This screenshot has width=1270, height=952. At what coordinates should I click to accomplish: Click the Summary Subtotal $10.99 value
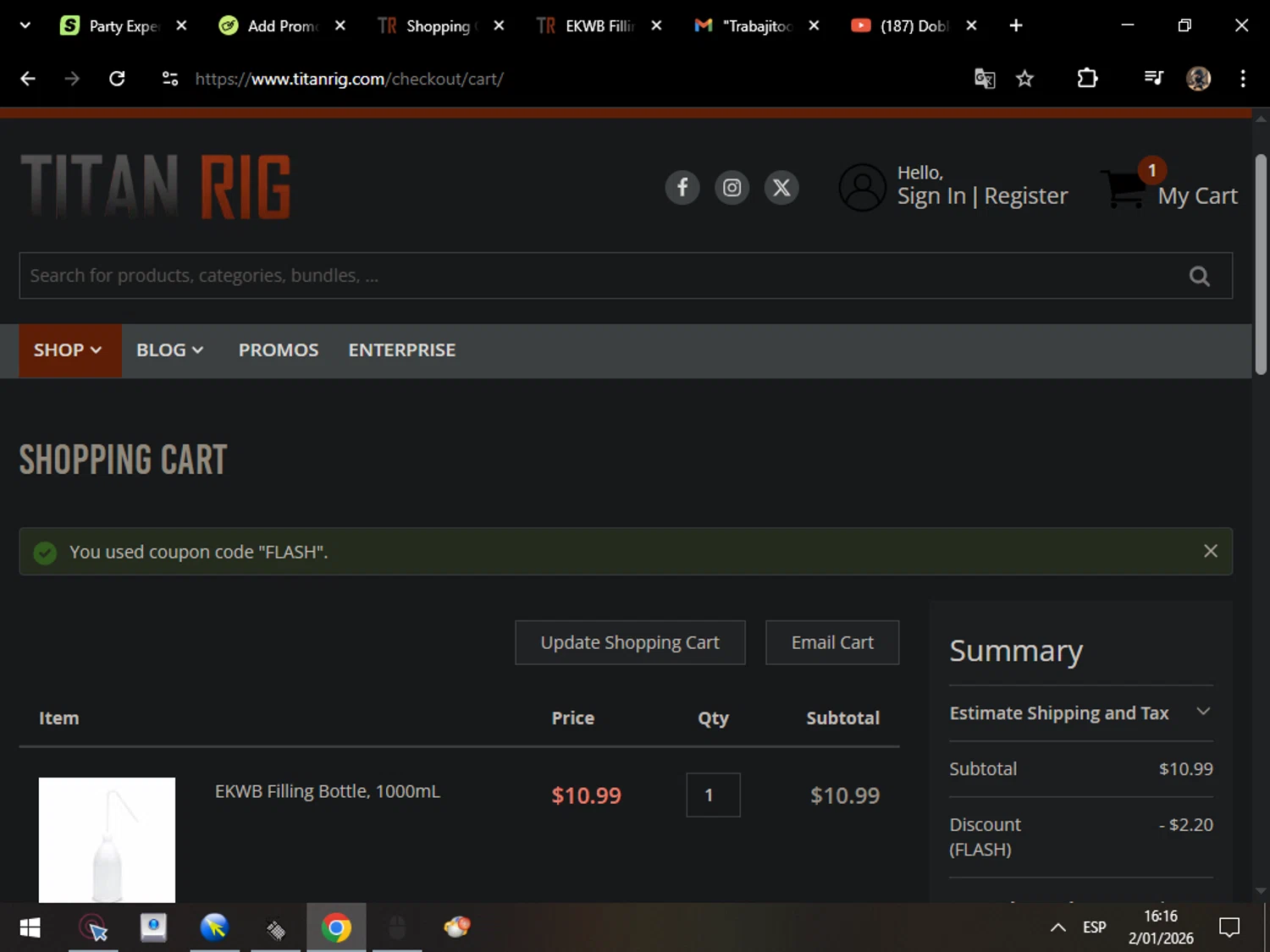click(x=1185, y=768)
